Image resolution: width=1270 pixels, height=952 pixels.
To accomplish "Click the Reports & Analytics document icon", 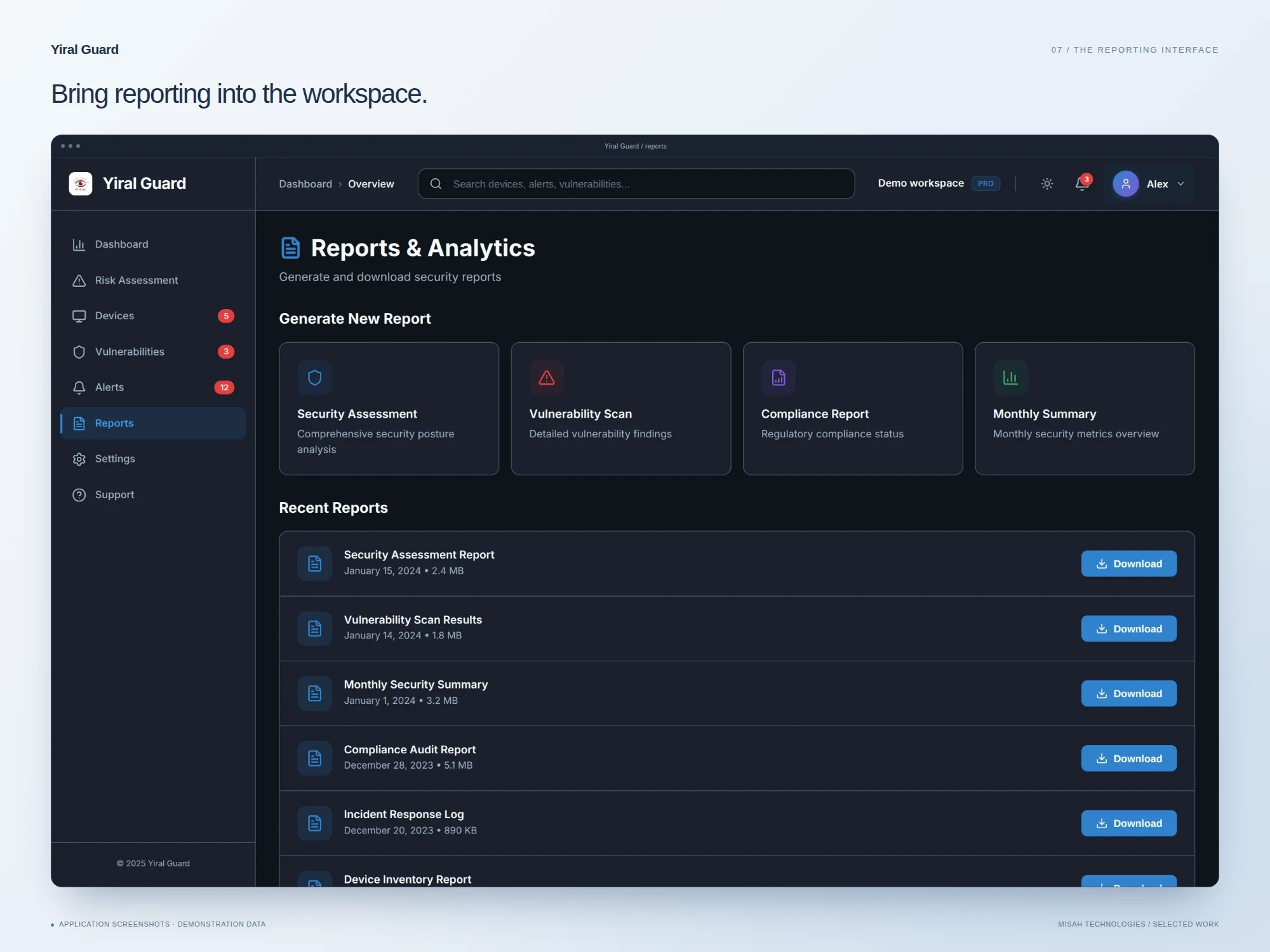I will 290,248.
